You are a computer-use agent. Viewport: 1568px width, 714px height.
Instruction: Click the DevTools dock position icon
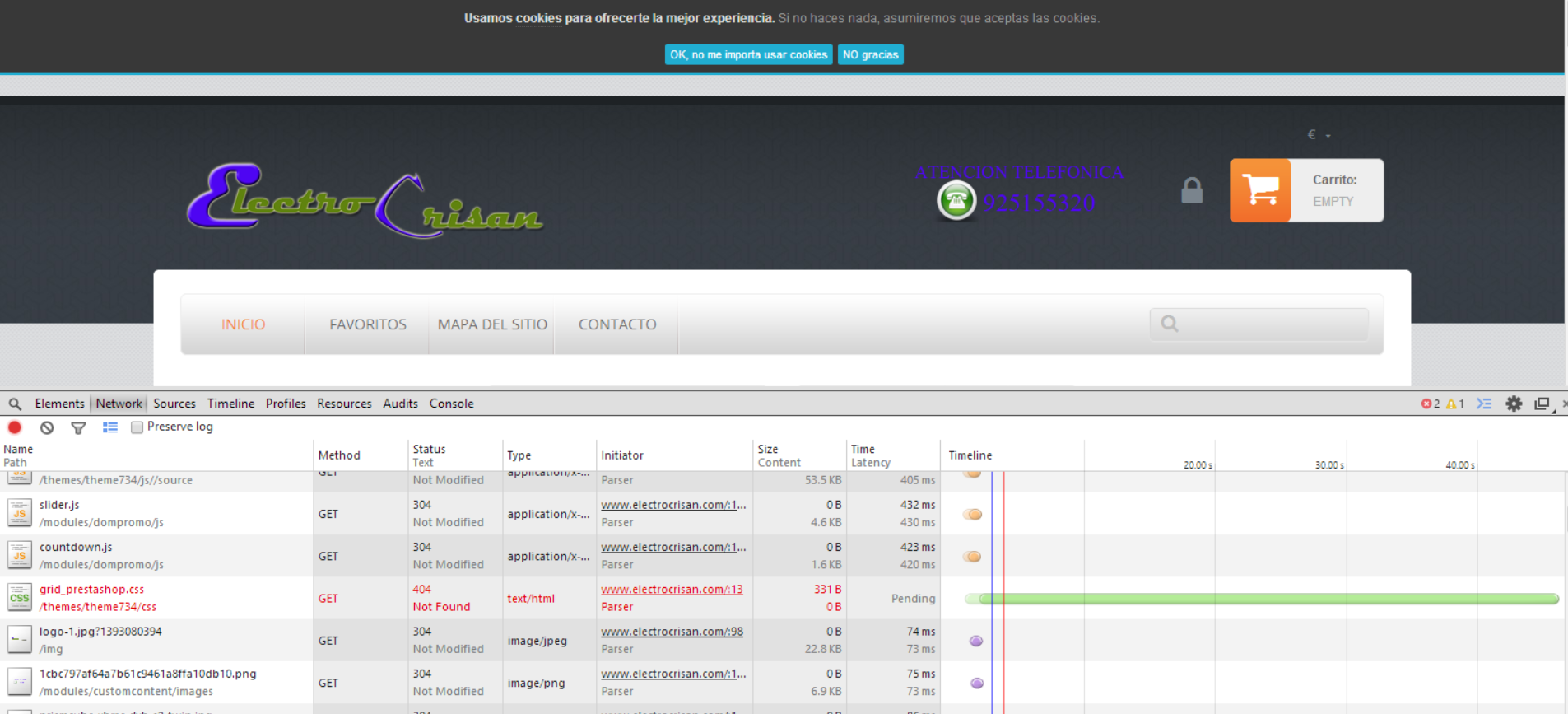[1542, 404]
